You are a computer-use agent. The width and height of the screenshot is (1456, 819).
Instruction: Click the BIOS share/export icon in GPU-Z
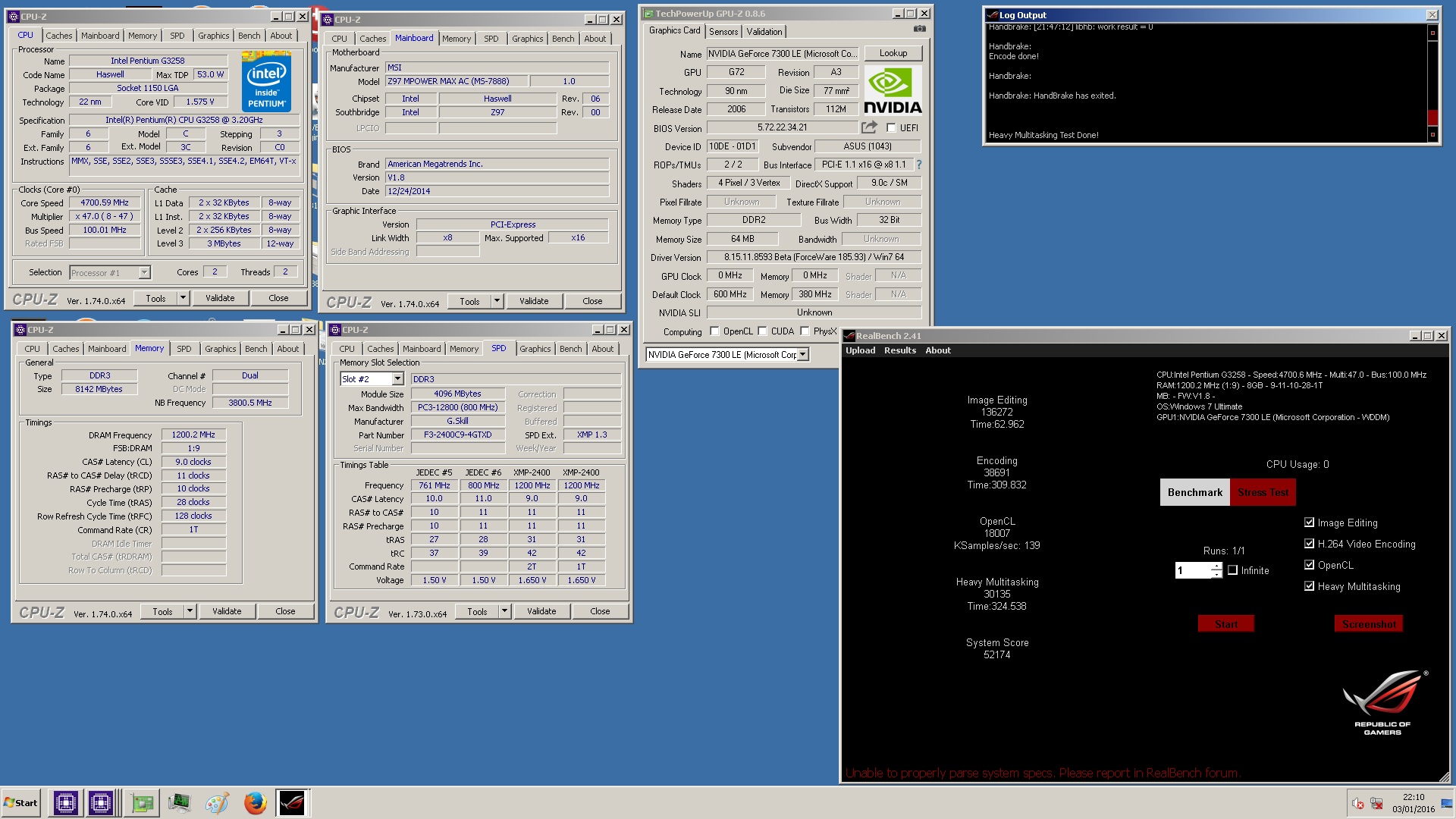869,127
